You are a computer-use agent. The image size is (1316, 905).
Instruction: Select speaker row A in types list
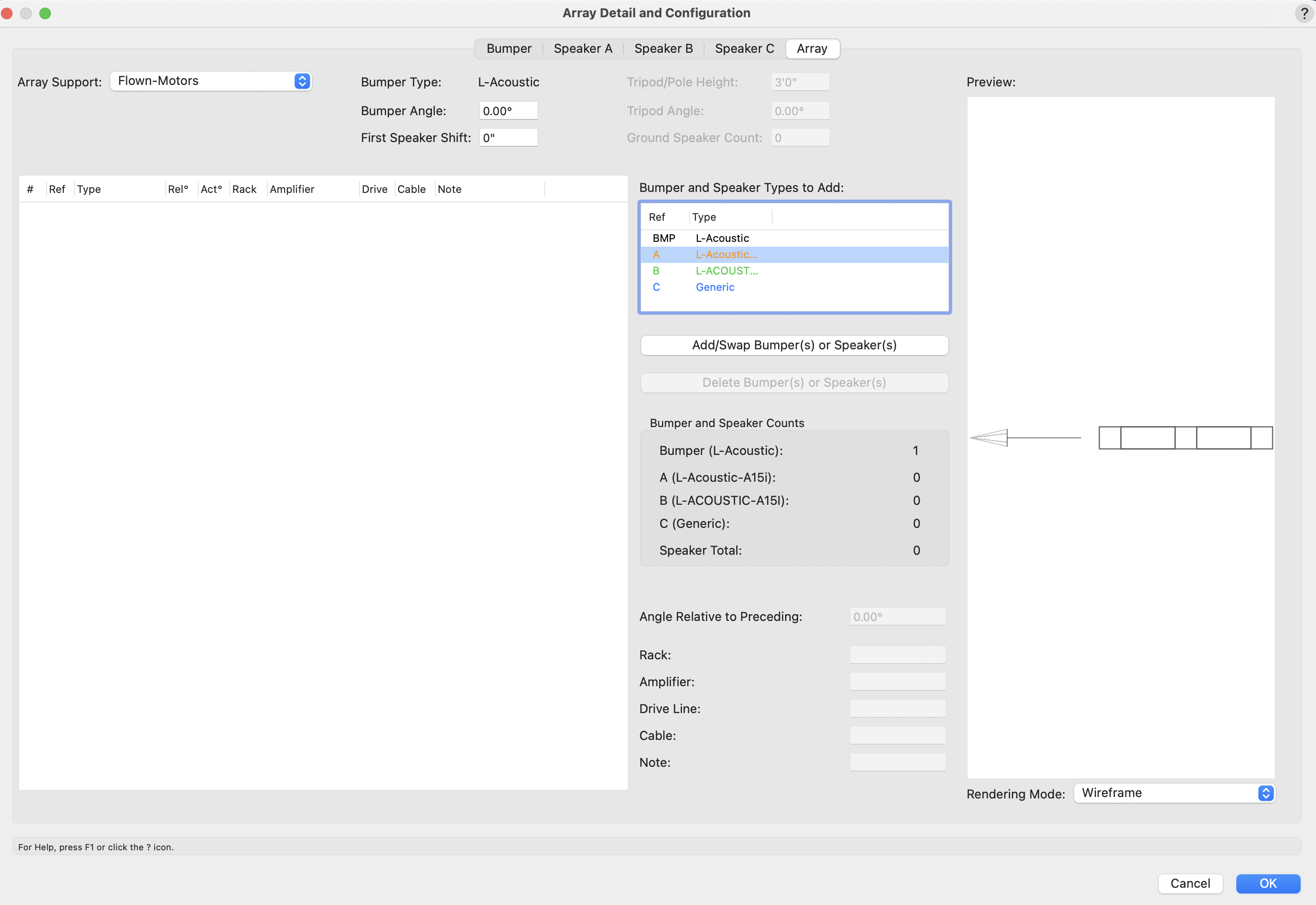(x=794, y=255)
